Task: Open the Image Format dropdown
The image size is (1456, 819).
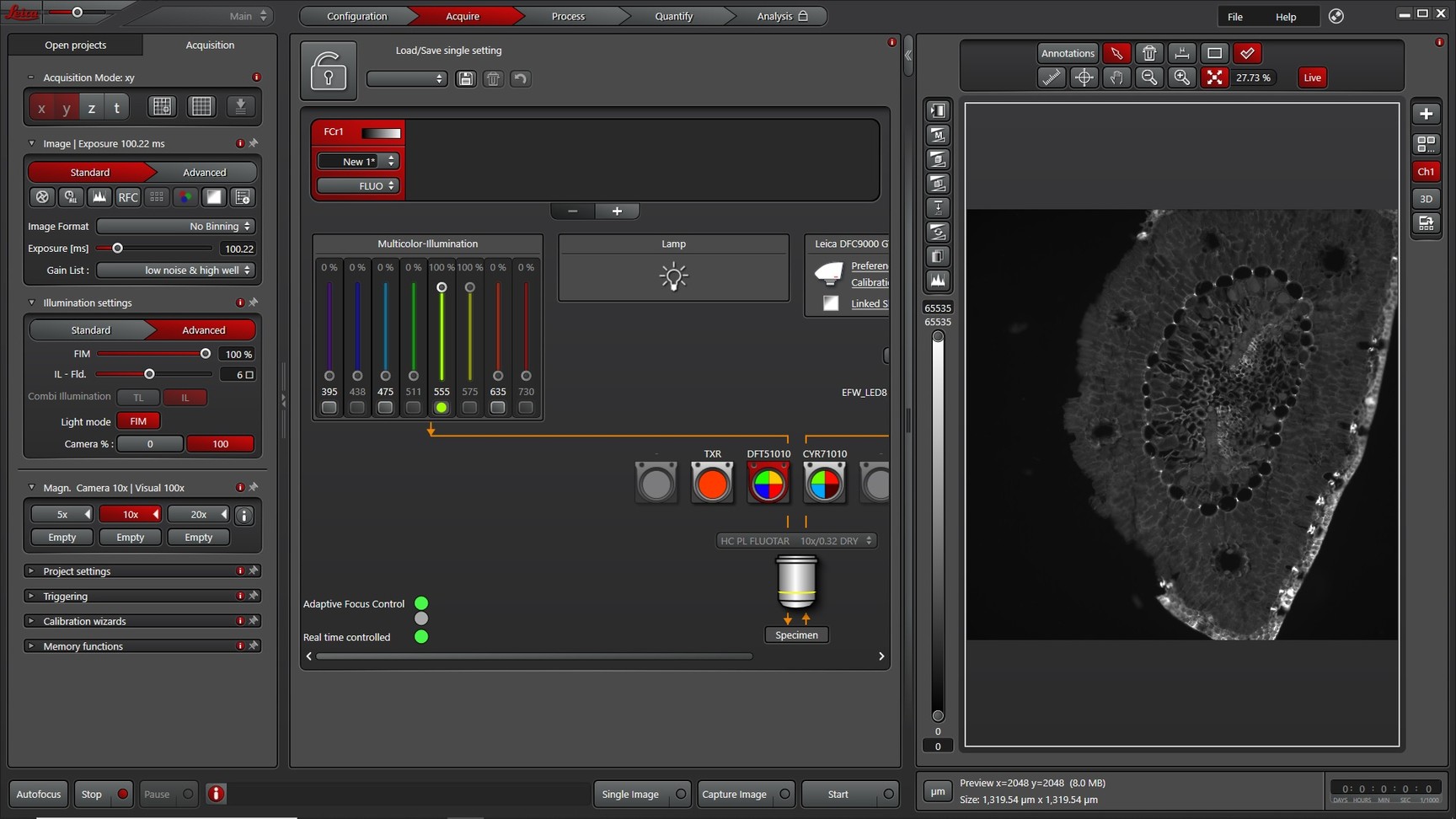Action: [x=174, y=226]
